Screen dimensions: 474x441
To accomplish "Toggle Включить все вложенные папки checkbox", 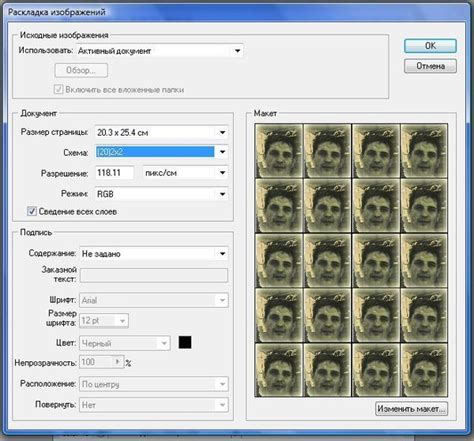I will pos(58,89).
